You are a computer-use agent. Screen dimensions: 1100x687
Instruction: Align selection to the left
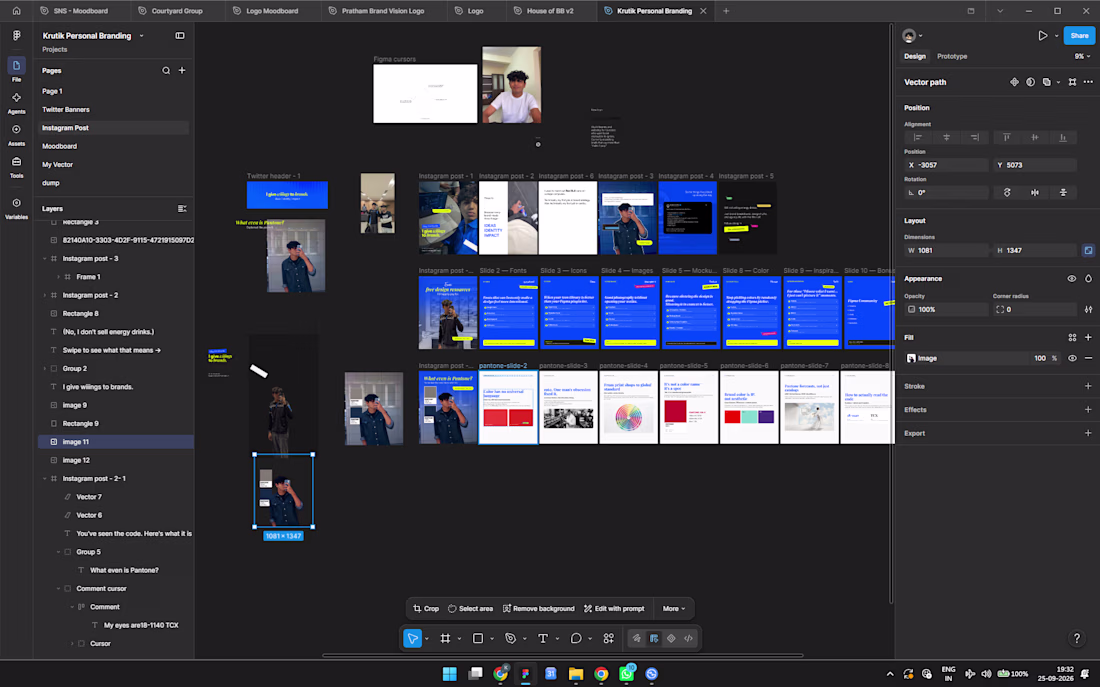918,138
